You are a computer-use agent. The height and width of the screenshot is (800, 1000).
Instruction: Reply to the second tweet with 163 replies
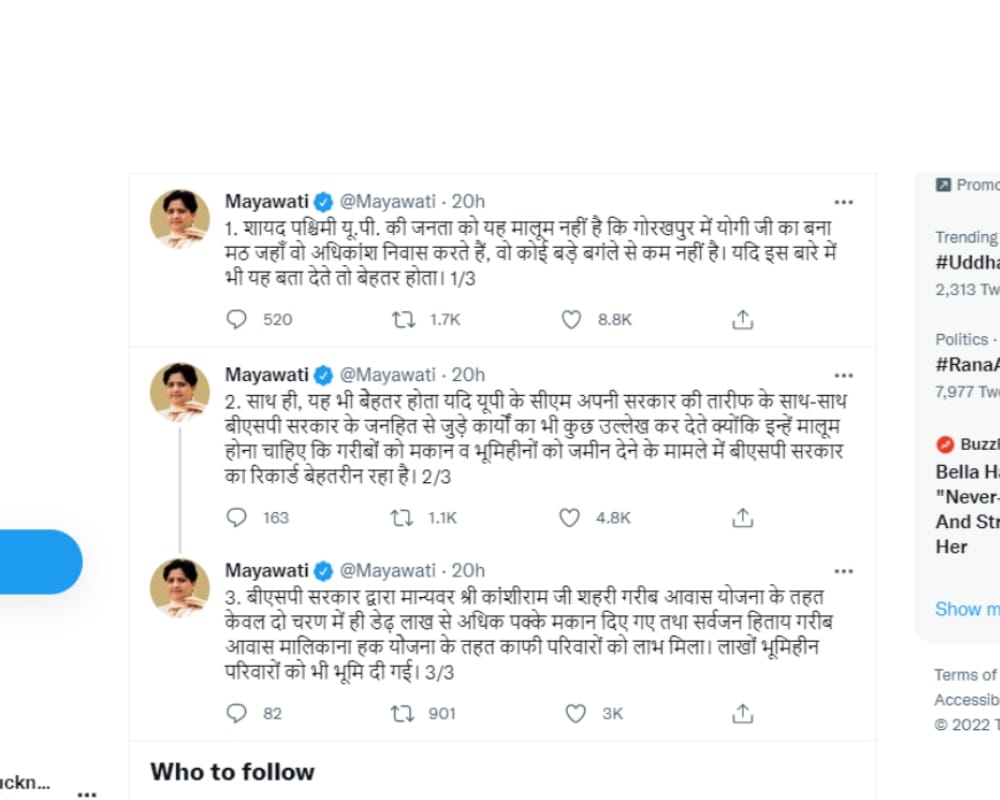click(x=237, y=517)
